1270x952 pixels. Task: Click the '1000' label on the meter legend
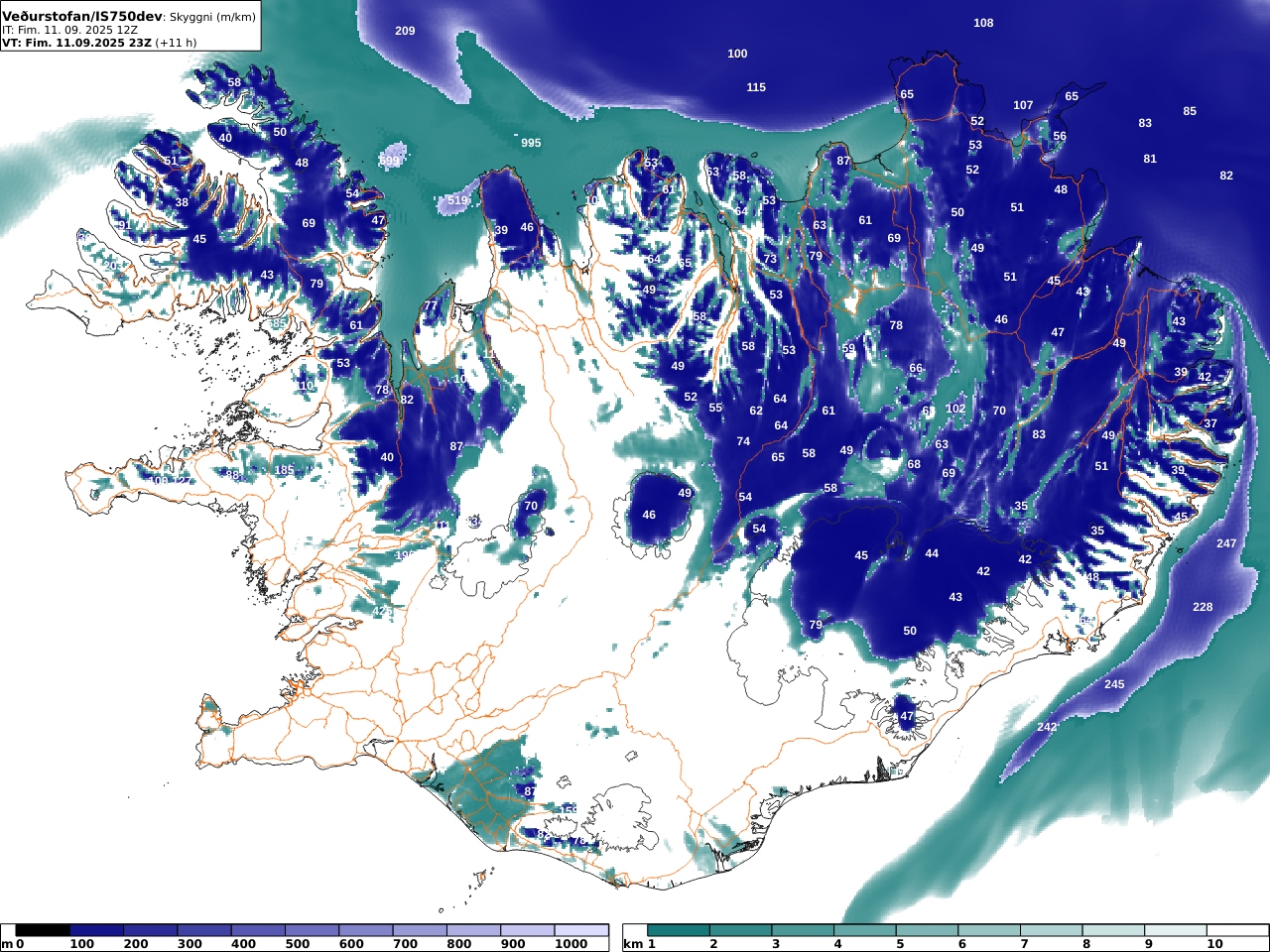(x=571, y=944)
